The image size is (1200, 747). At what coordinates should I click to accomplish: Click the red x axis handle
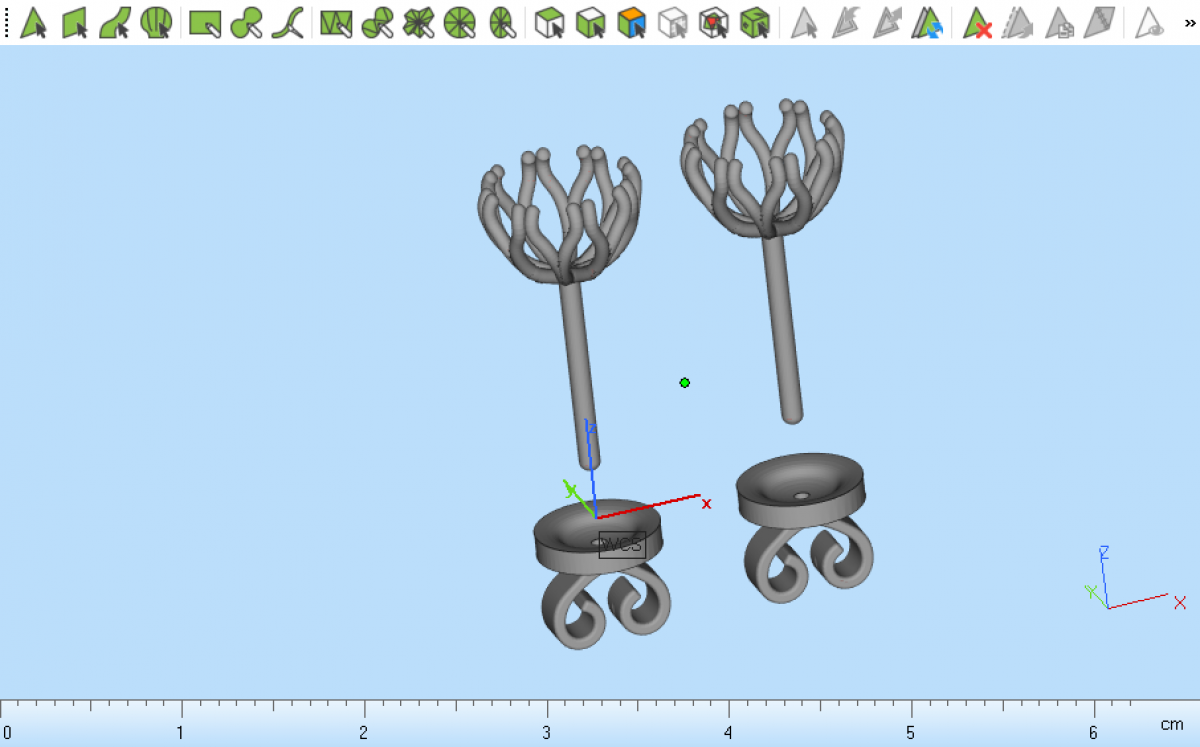click(x=706, y=503)
